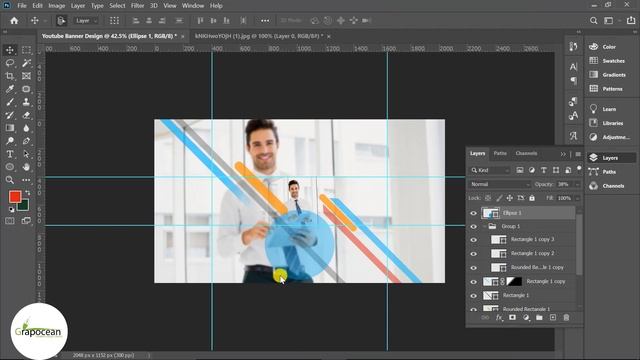Select the Path Selection arrow tool
Viewport: 640px width, 360px height.
26,154
